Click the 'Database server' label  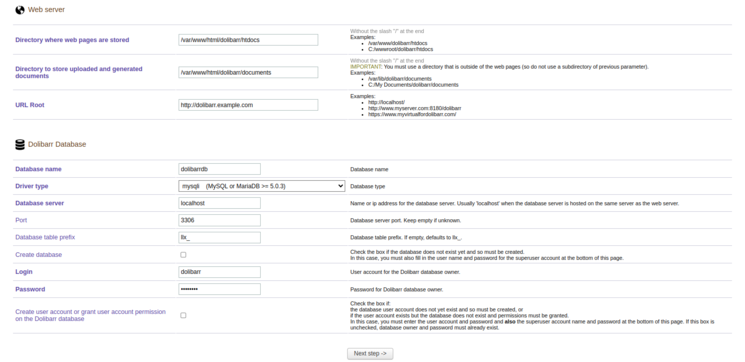pos(39,203)
